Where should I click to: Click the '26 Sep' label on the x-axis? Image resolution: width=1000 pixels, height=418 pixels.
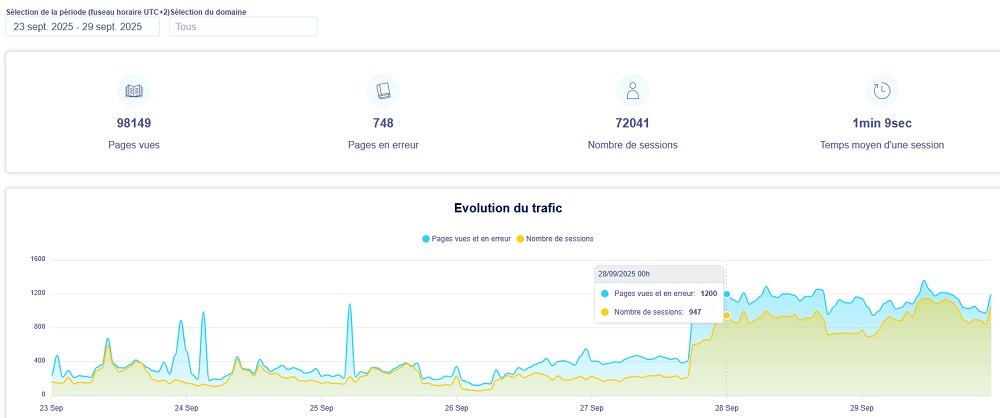point(456,408)
